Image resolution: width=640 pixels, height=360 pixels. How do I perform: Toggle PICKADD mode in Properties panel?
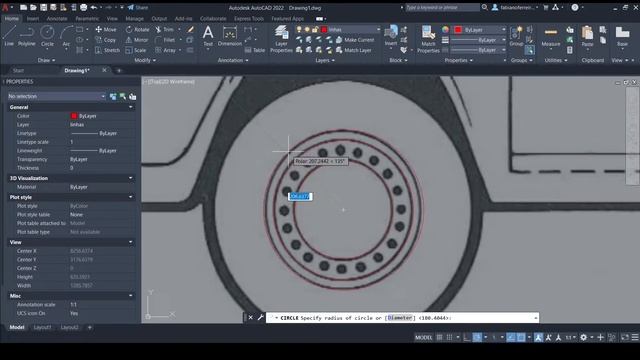coord(113,96)
